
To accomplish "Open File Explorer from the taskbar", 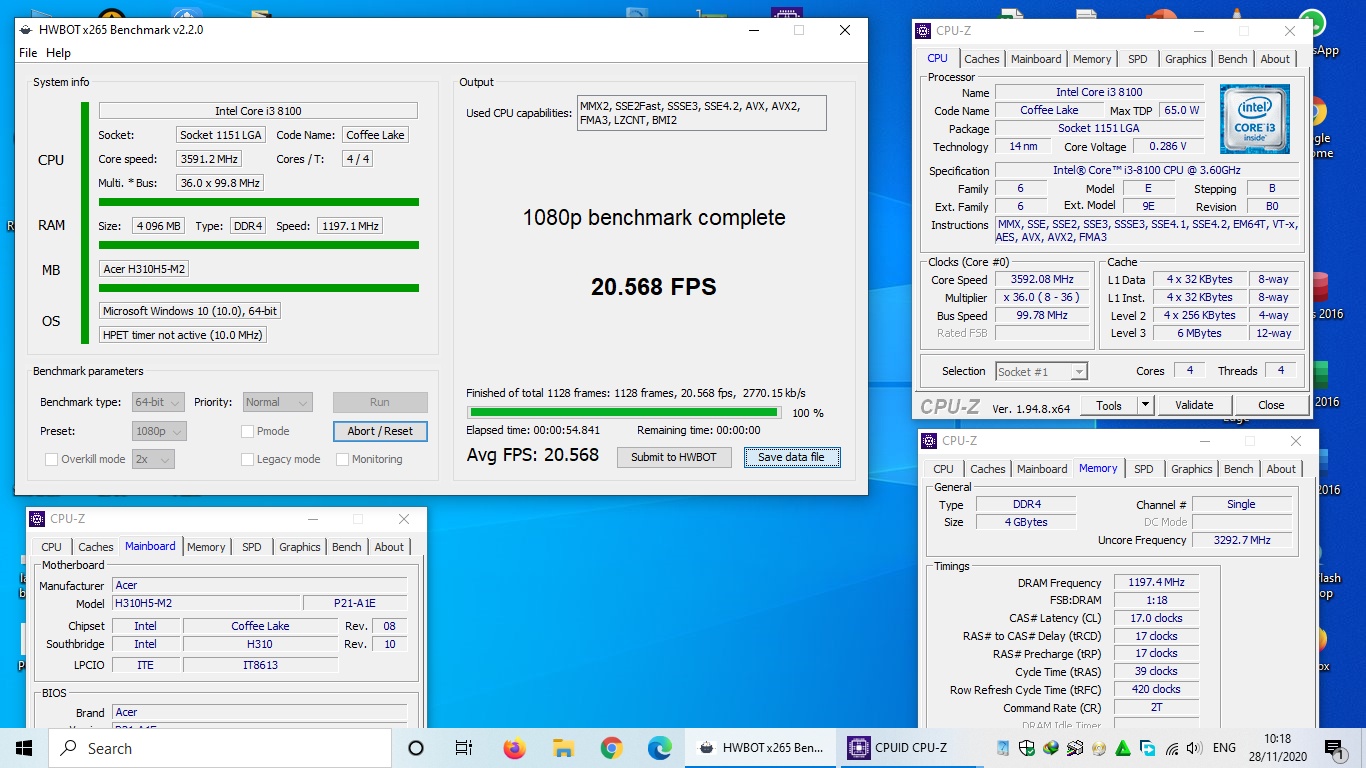I will click(x=563, y=748).
